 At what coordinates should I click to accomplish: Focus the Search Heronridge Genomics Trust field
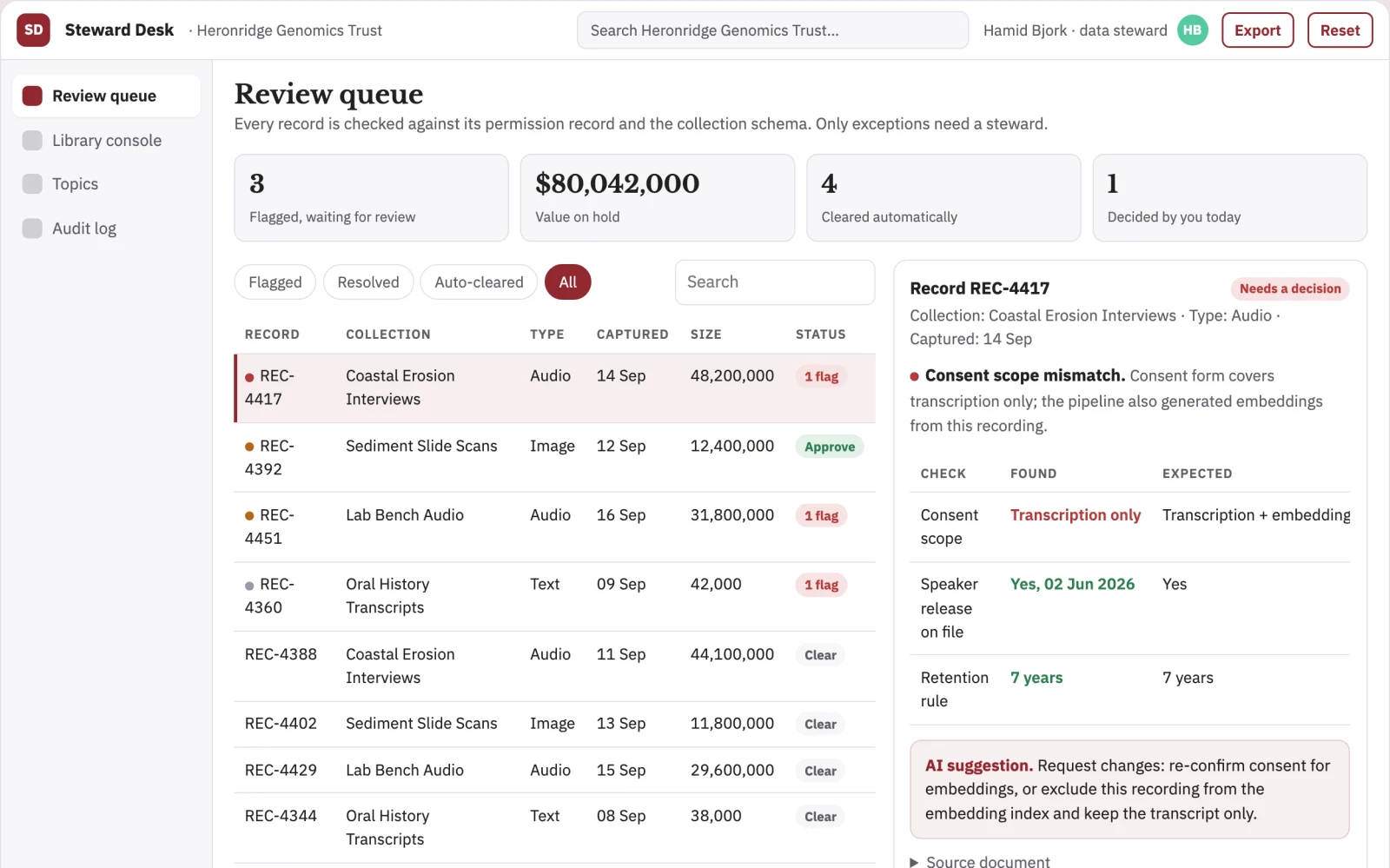coord(772,30)
